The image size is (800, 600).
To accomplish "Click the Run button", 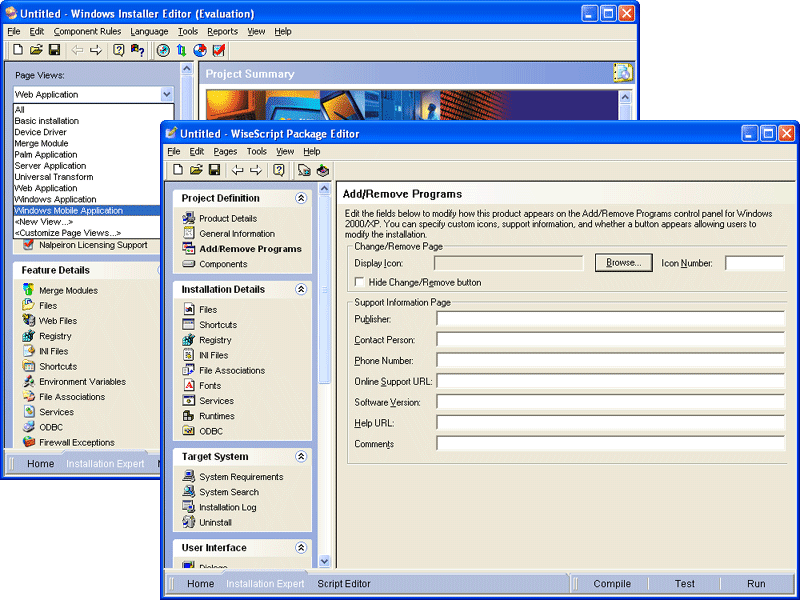I will tap(756, 584).
